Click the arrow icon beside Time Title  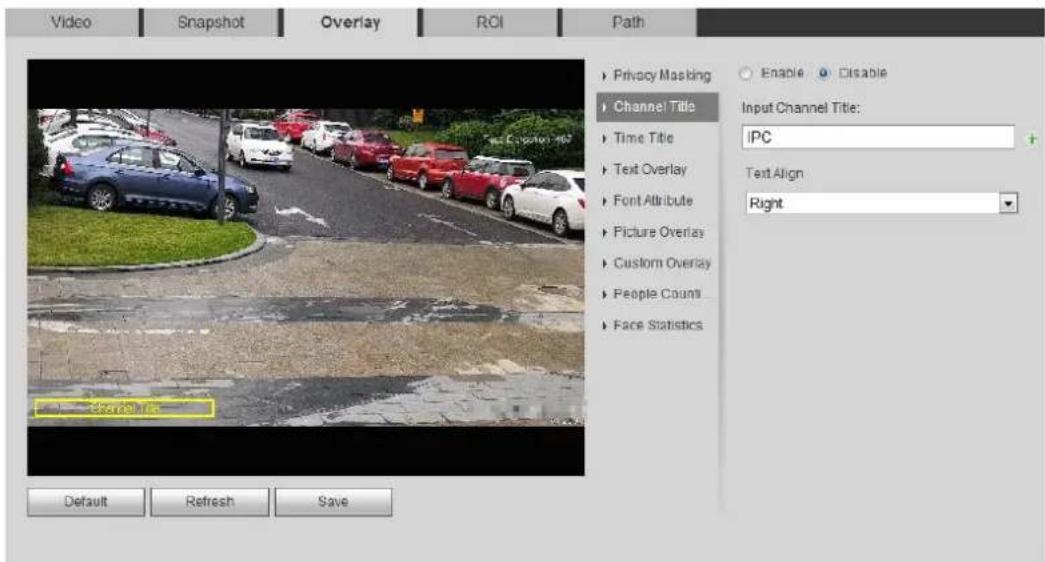point(604,139)
